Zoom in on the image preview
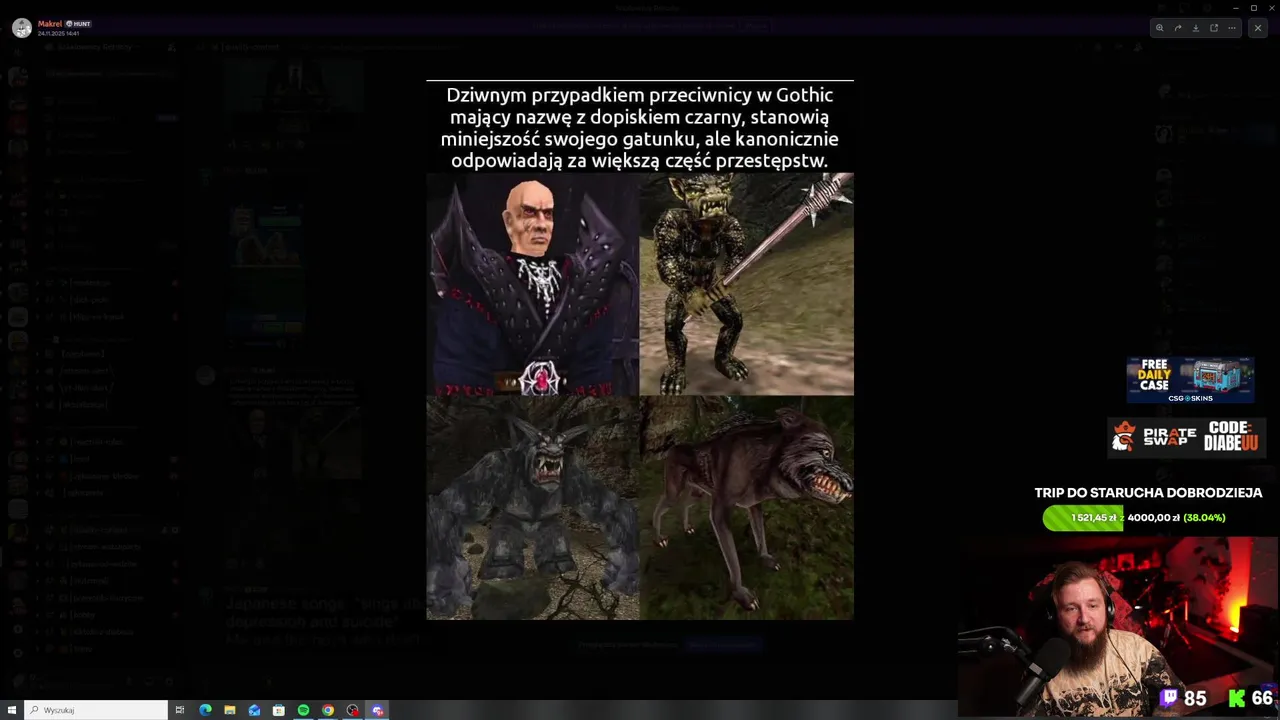 tap(1159, 28)
